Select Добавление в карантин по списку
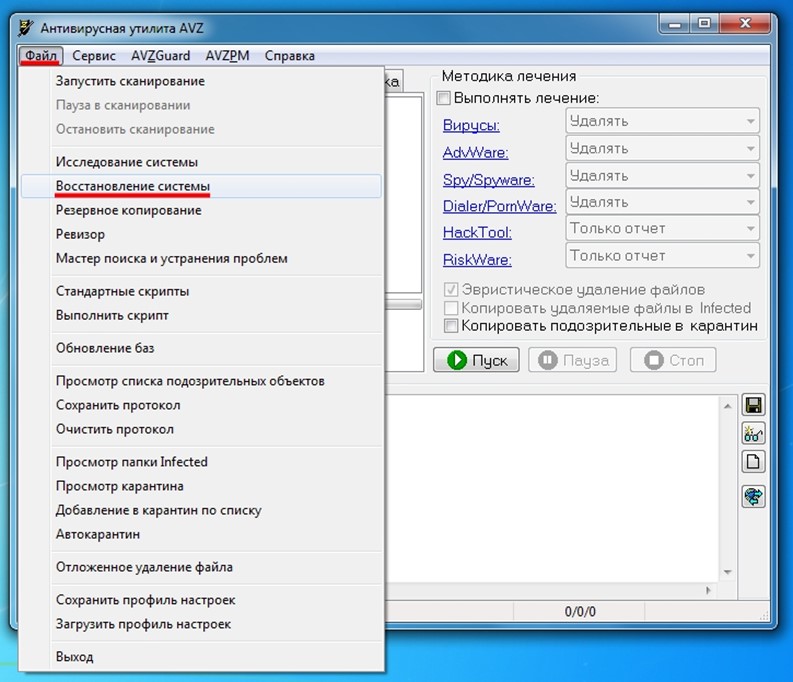The width and height of the screenshot is (793, 682). coord(201,510)
